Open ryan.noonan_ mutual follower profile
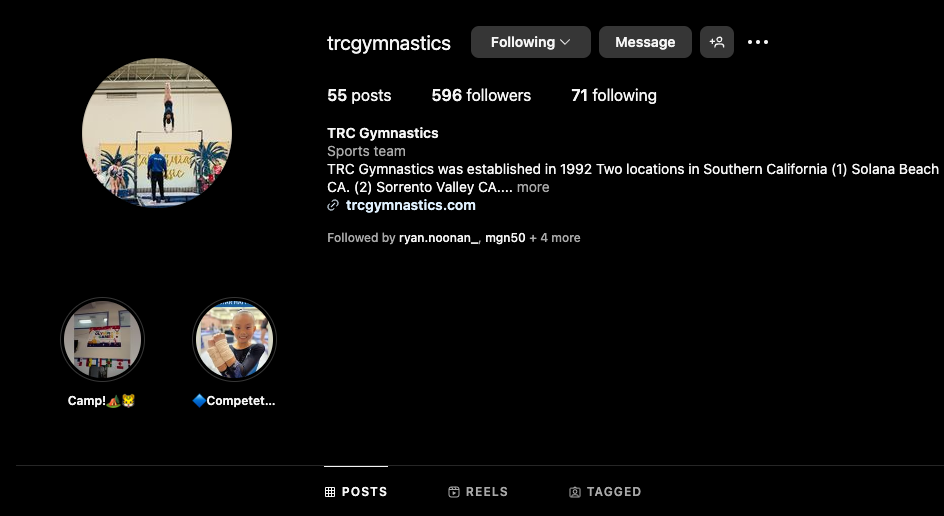Viewport: 944px width, 516px height. click(x=438, y=238)
